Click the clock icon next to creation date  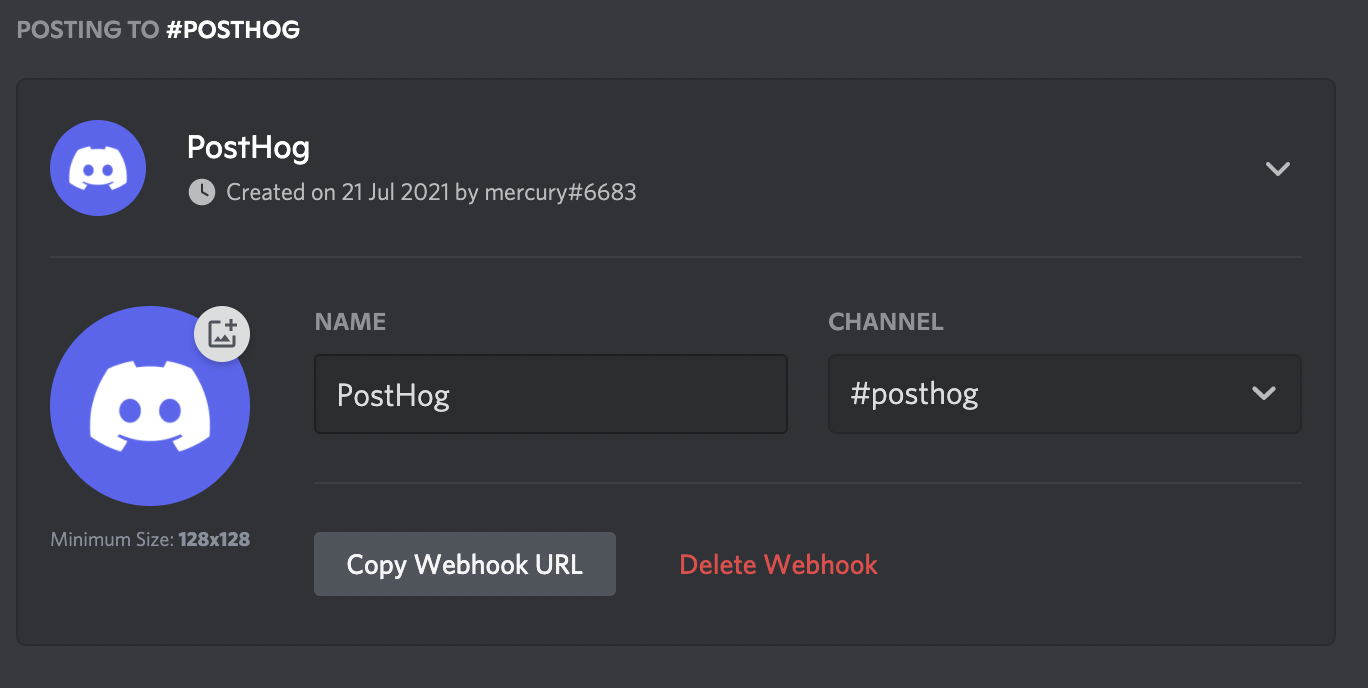pos(201,192)
